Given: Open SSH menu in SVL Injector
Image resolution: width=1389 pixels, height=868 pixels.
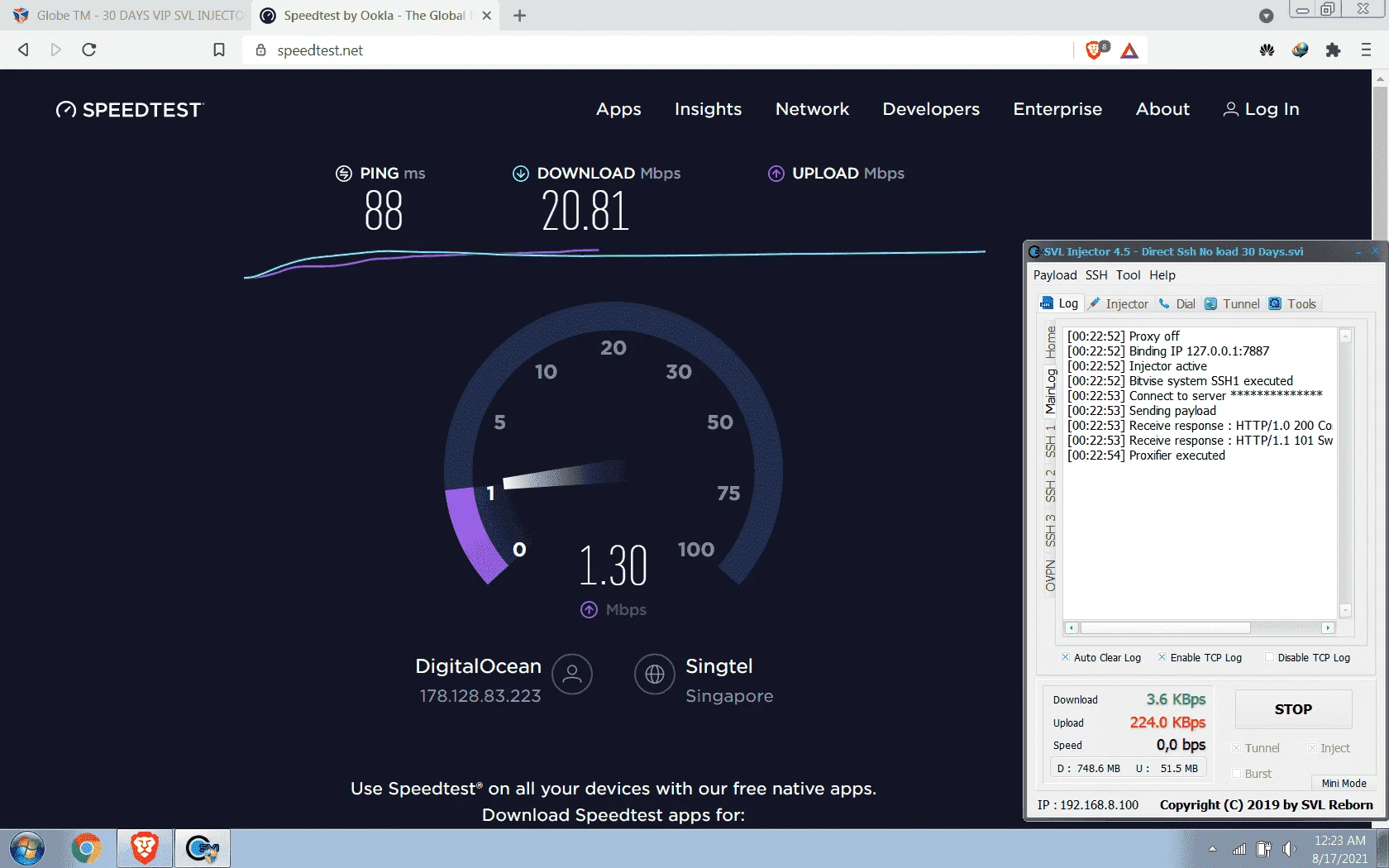Looking at the screenshot, I should 1096,275.
